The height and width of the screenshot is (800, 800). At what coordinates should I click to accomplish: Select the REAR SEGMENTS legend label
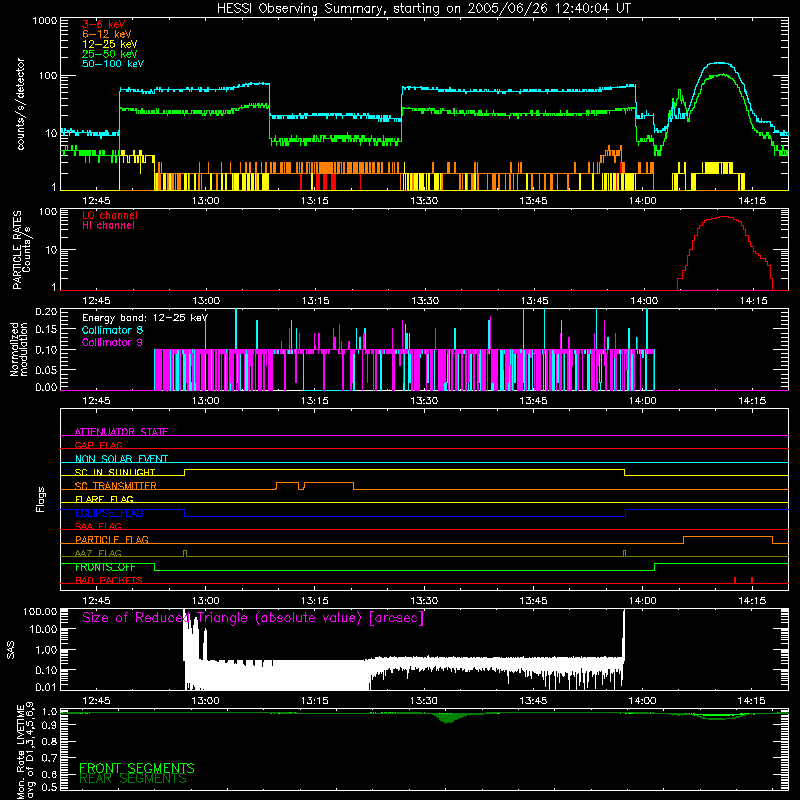click(x=133, y=779)
